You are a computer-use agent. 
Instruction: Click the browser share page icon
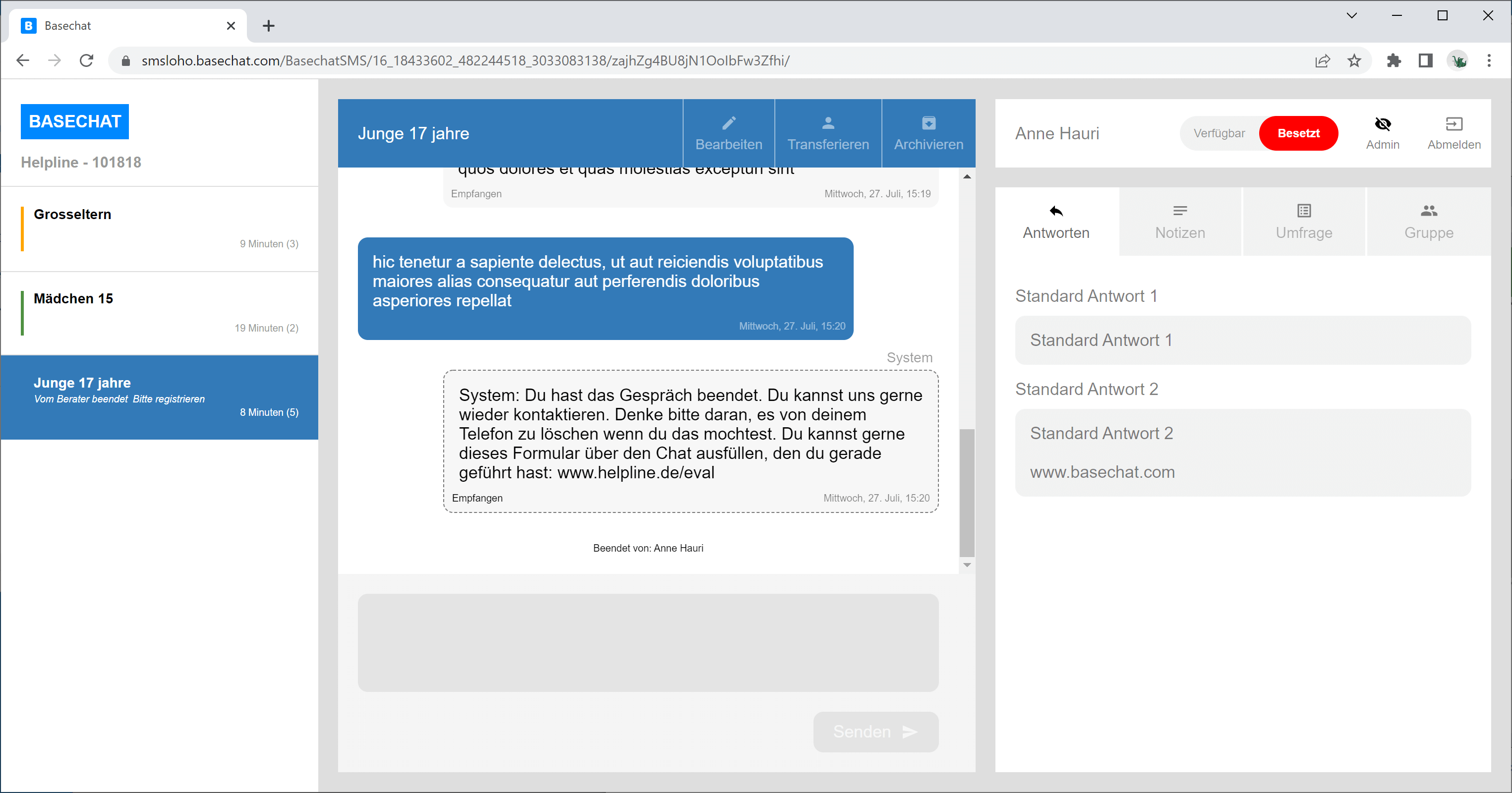click(x=1322, y=60)
